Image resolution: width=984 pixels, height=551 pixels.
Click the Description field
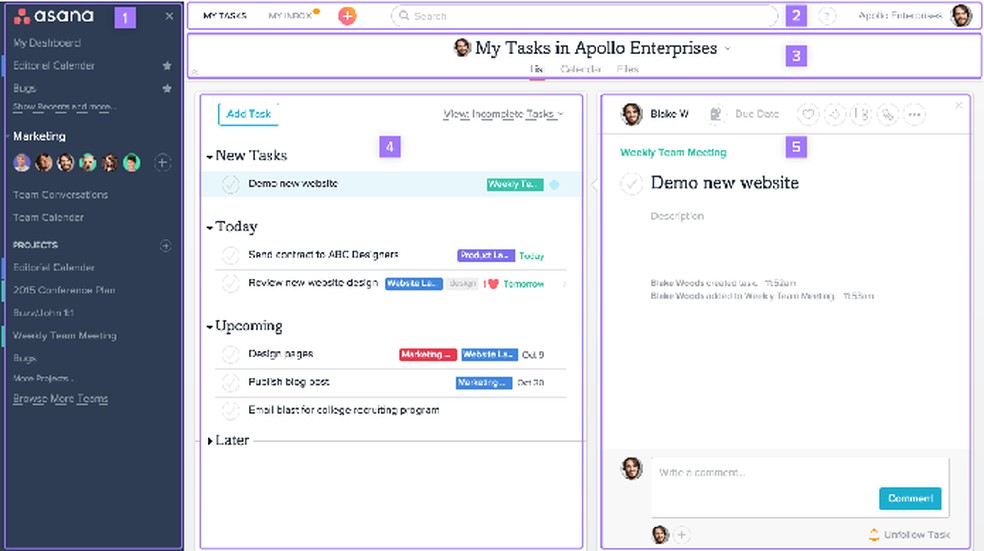678,216
